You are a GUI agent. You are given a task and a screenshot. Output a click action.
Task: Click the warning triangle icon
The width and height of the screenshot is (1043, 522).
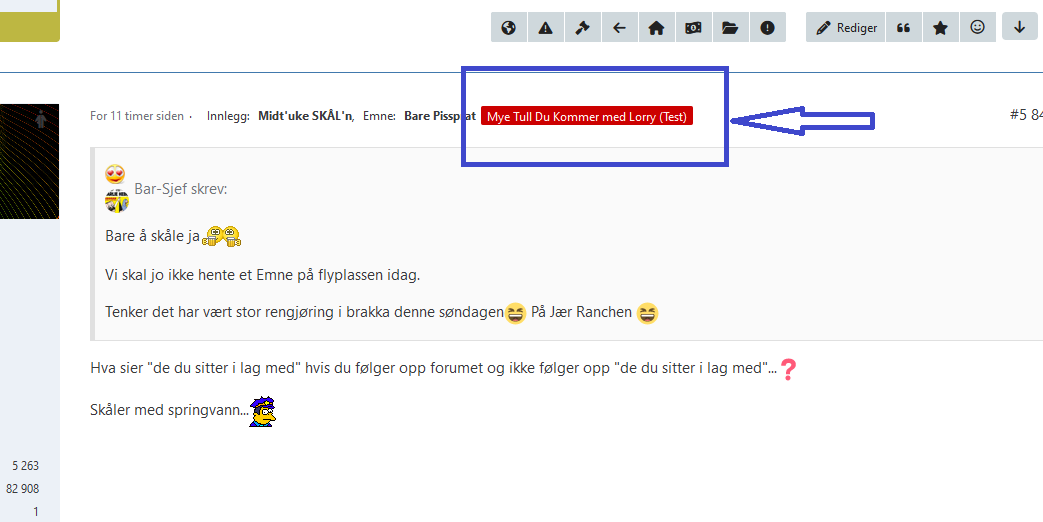click(x=546, y=28)
